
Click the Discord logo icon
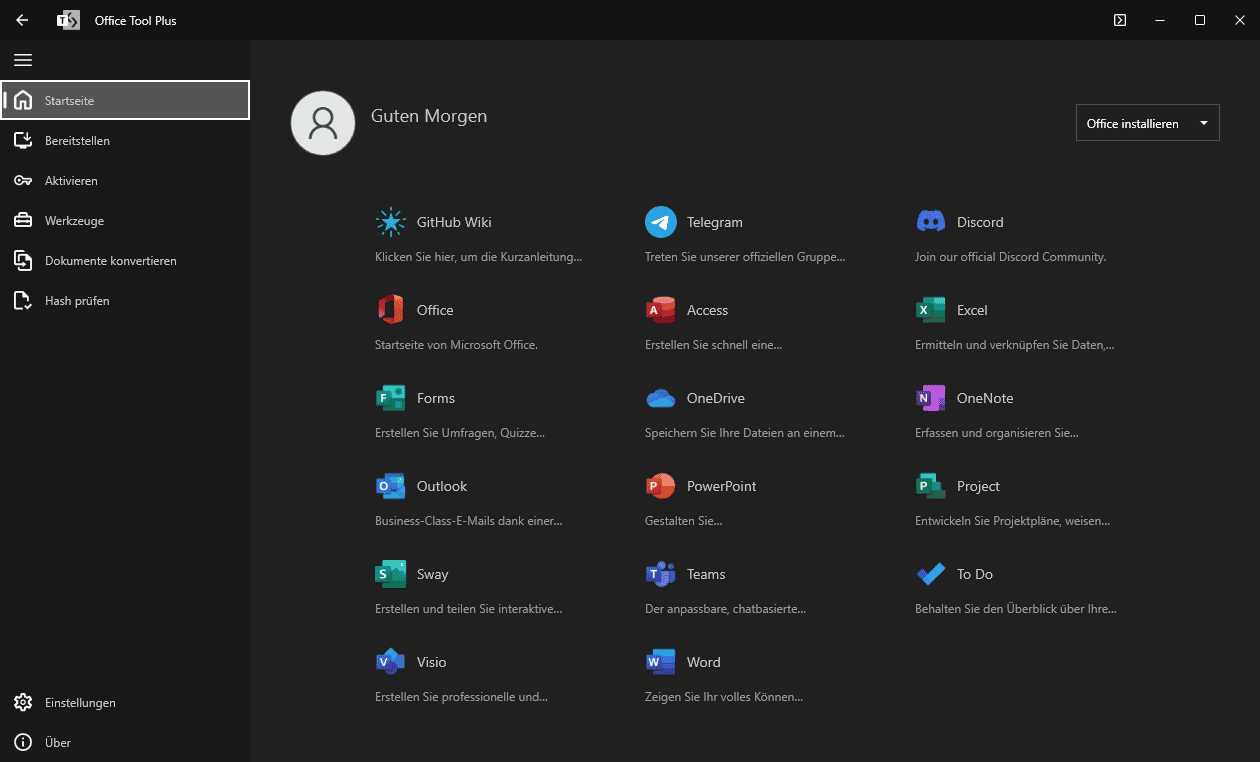(931, 222)
